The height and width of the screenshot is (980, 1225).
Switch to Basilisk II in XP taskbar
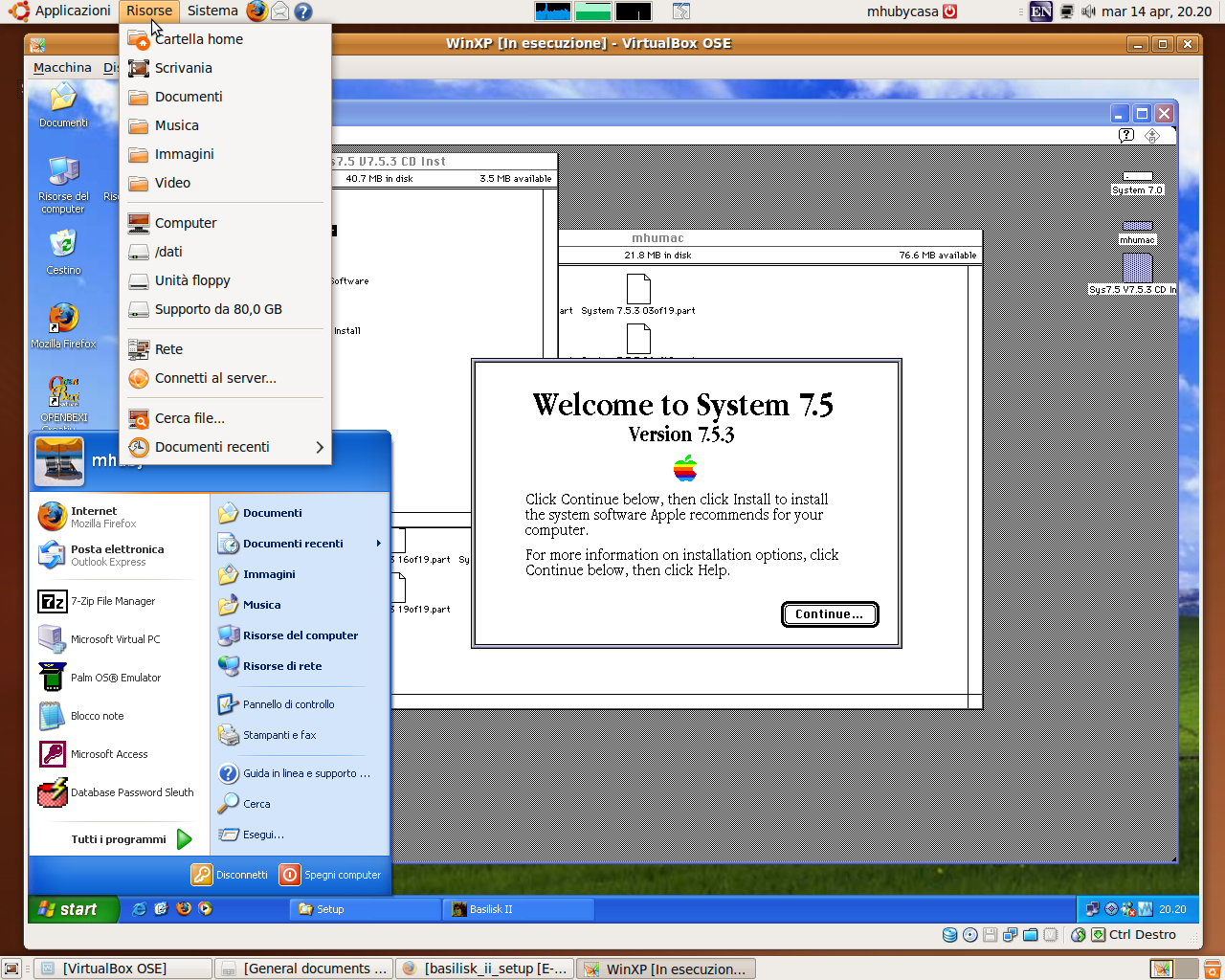tap(518, 909)
